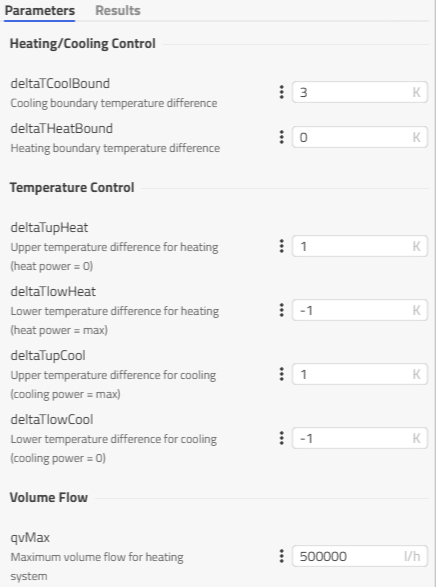The image size is (436, 587).
Task: Select the Heating/Cooling Control section header
Action: click(x=82, y=43)
